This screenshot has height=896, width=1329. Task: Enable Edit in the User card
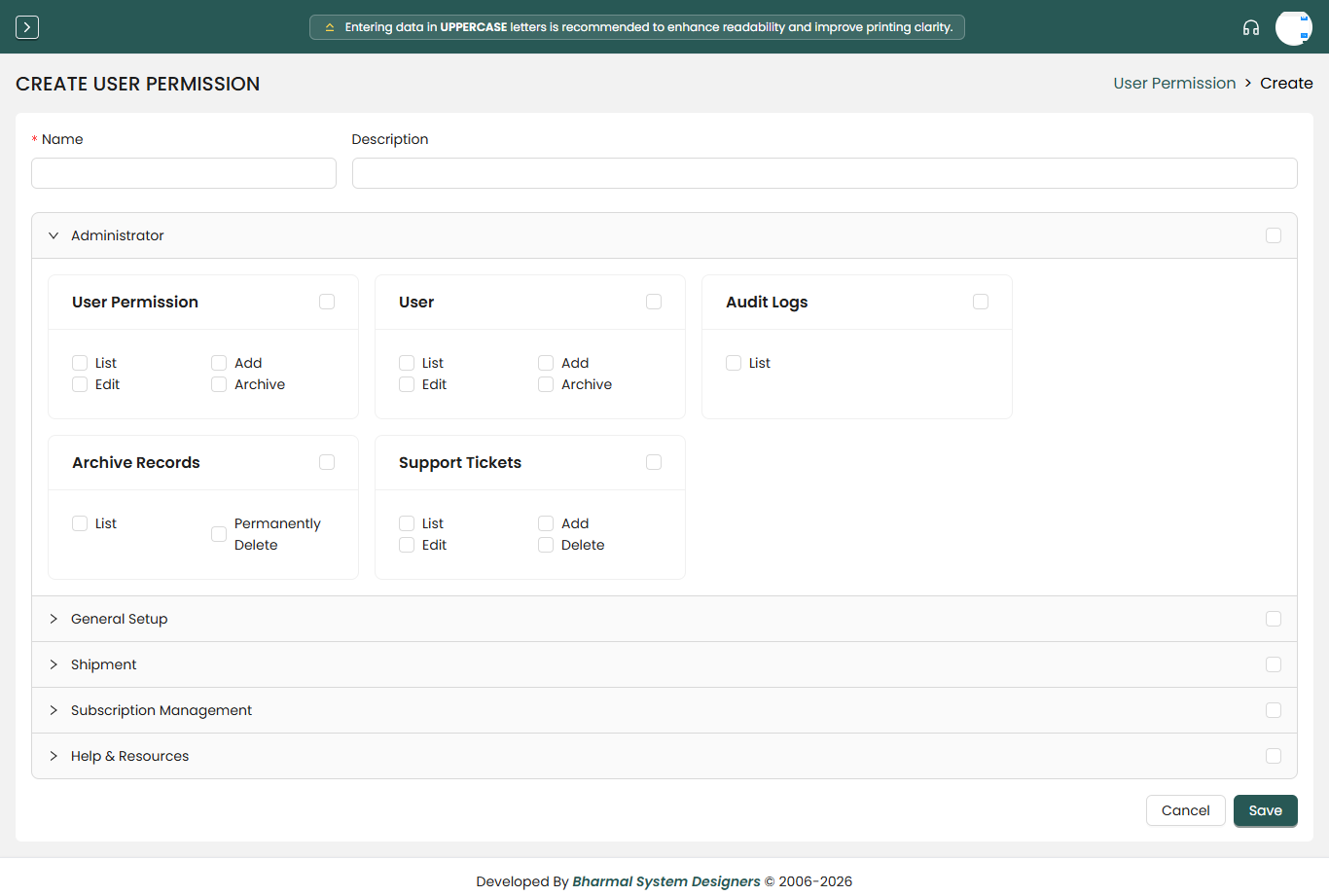click(407, 384)
